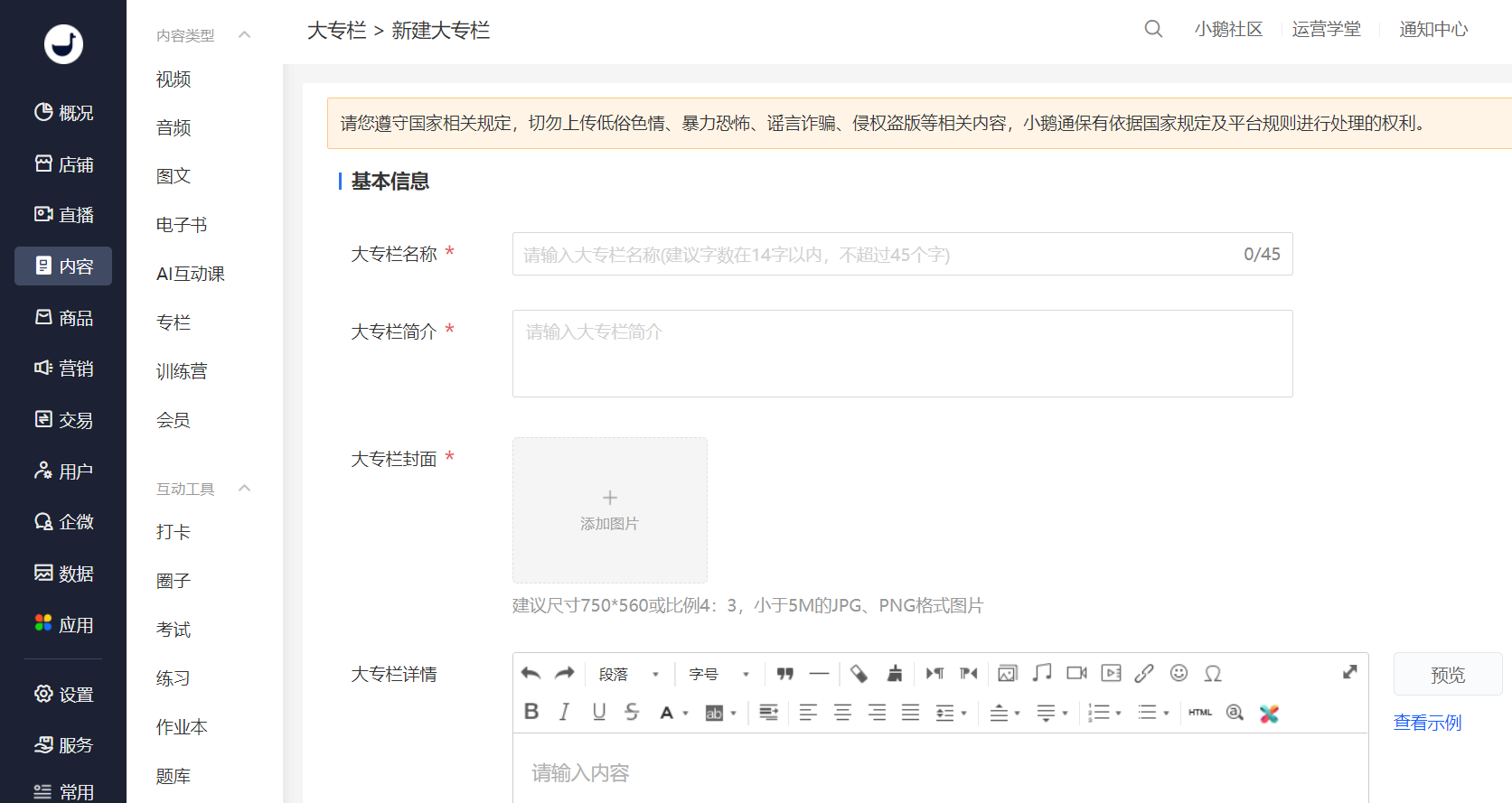
Task: Insert audio with the music note icon
Action: click(x=1042, y=673)
